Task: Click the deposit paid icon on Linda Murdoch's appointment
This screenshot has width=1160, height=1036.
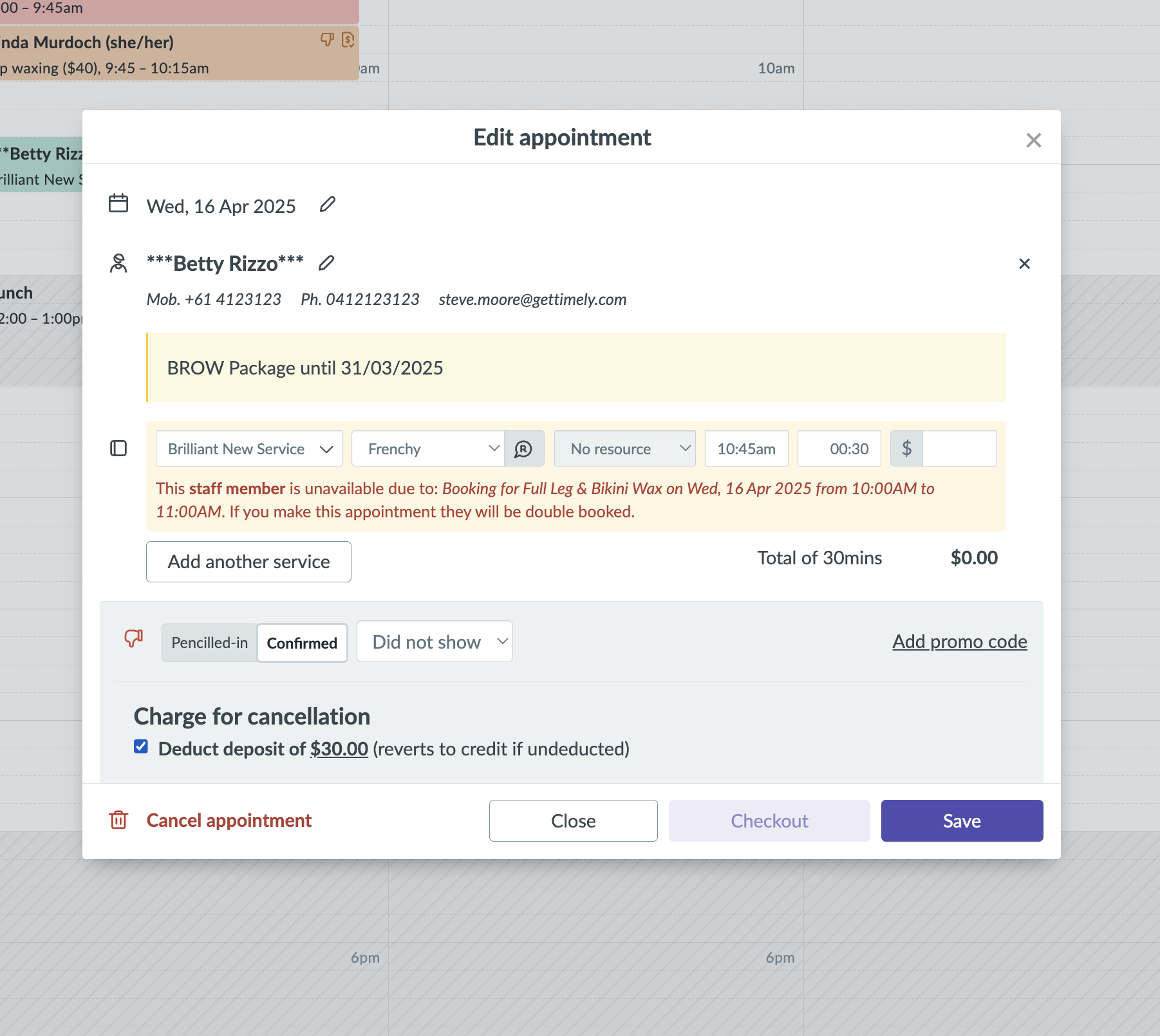Action: pyautogui.click(x=348, y=41)
